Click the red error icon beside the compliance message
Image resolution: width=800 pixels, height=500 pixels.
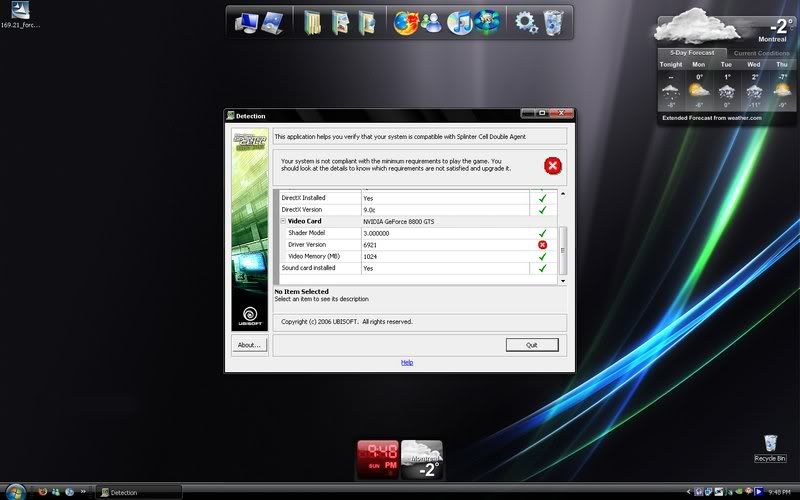[x=553, y=165]
